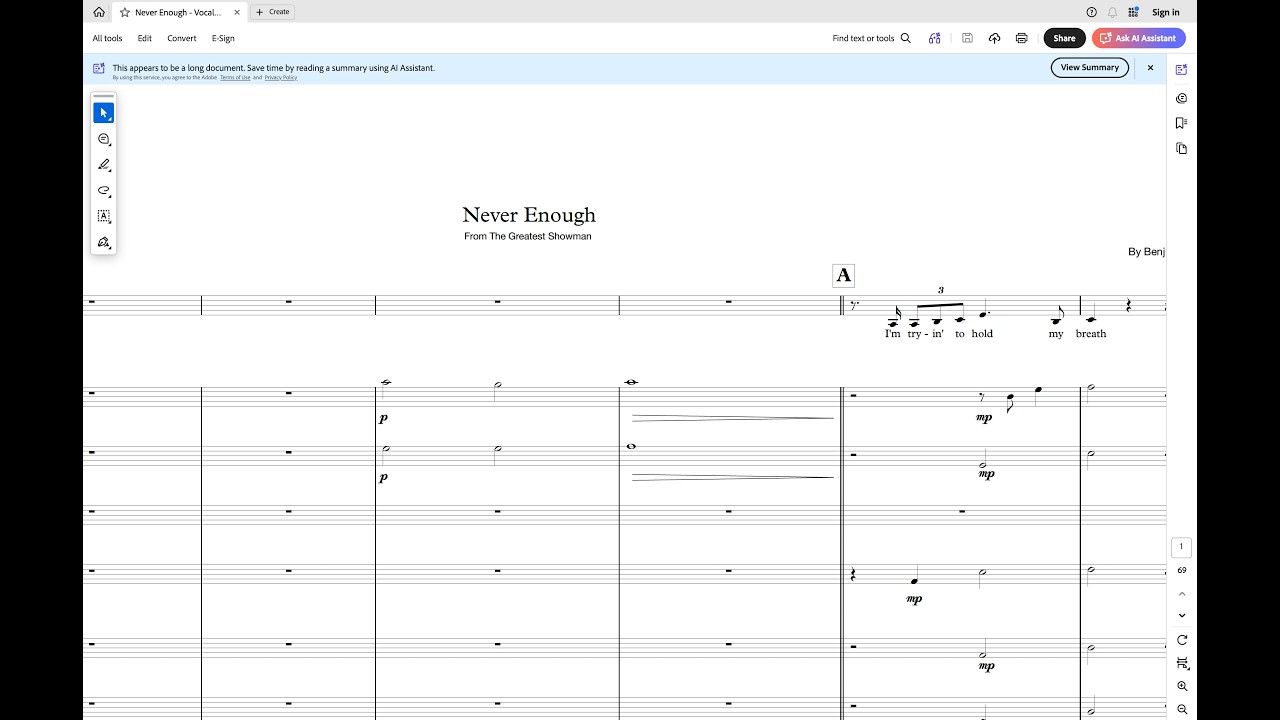
Task: Click Find text or tools search
Action: click(871, 38)
